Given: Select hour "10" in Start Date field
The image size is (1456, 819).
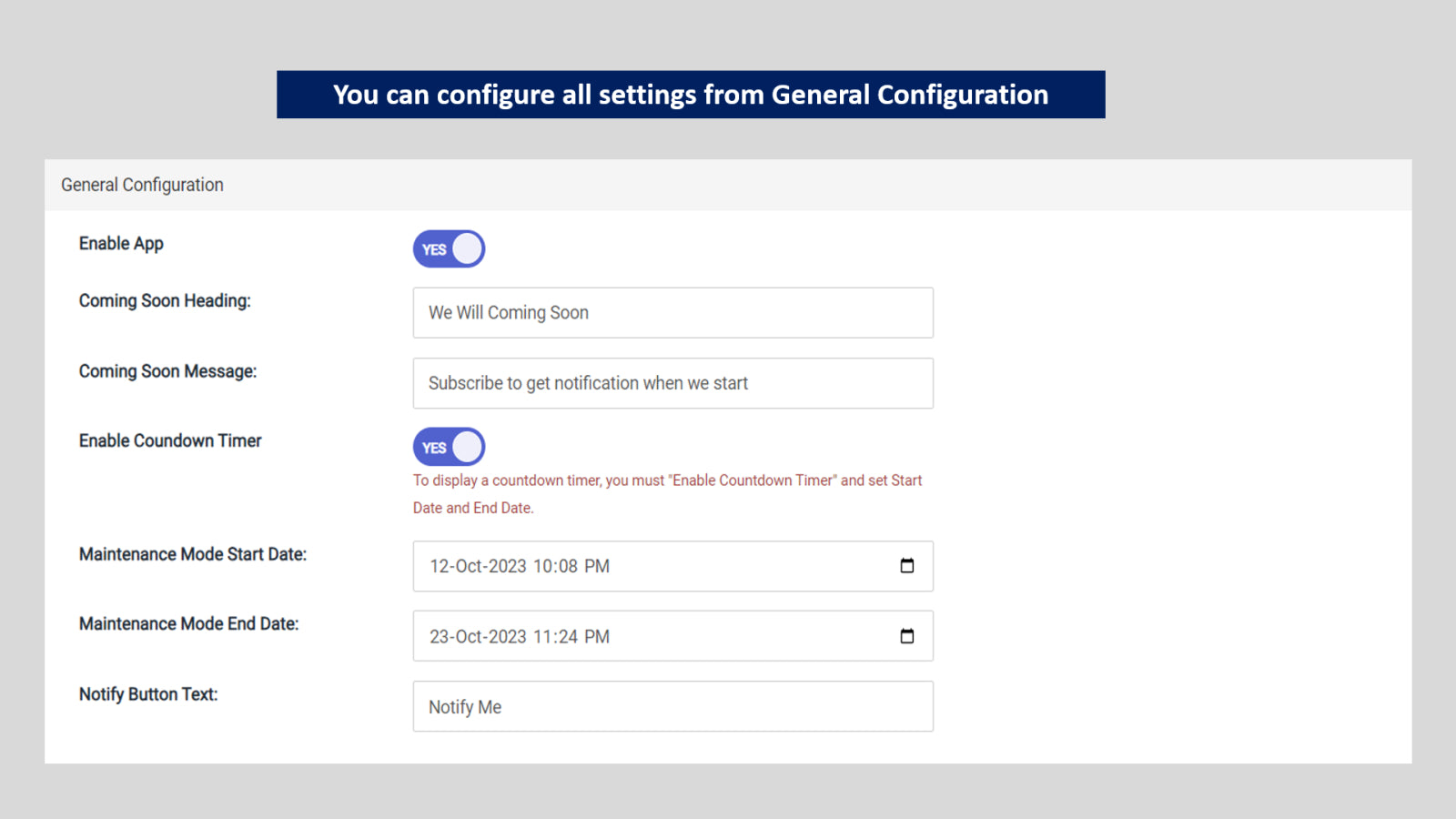Looking at the screenshot, I should pos(543,566).
